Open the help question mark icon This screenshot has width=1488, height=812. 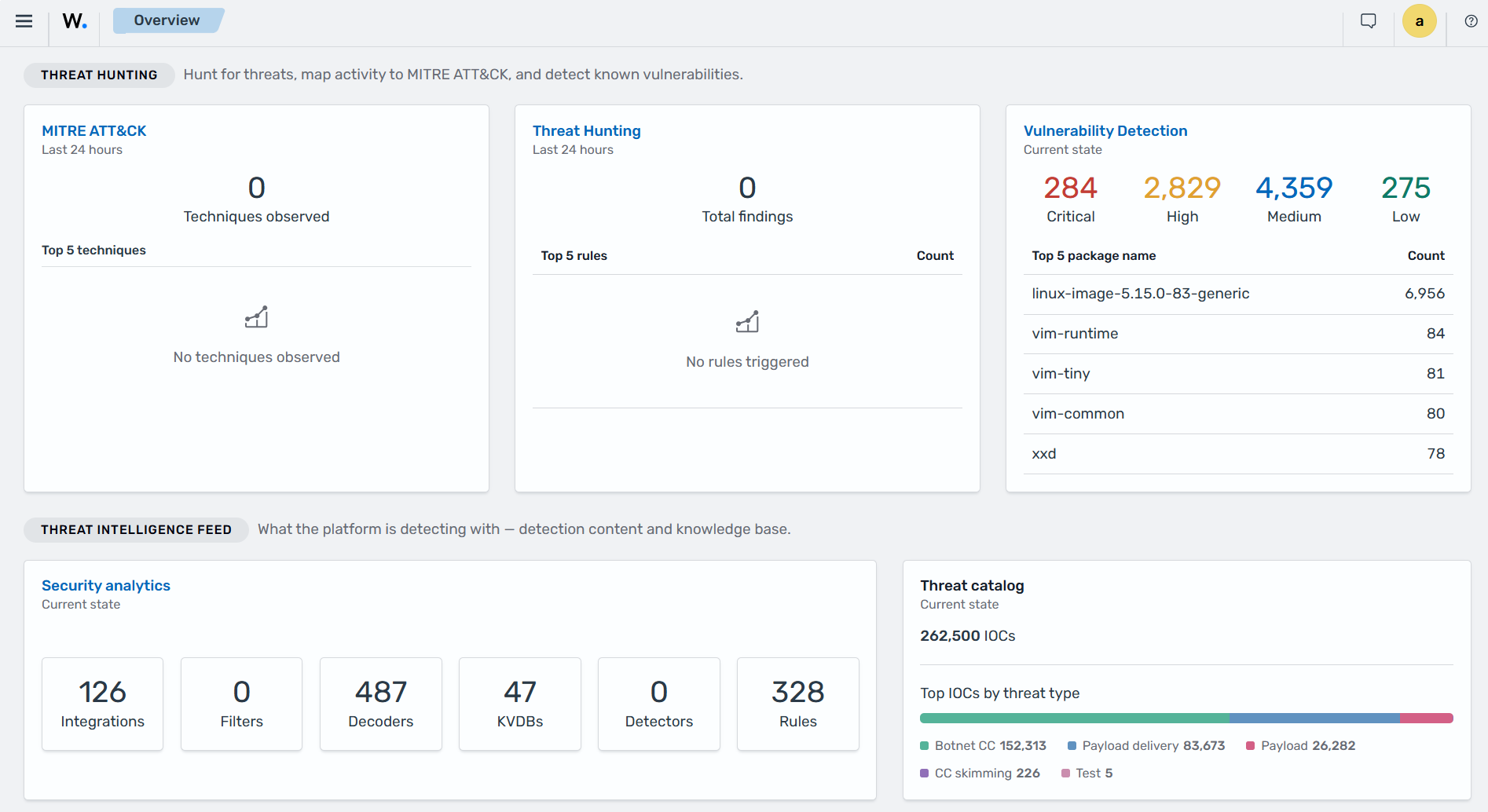tap(1472, 21)
